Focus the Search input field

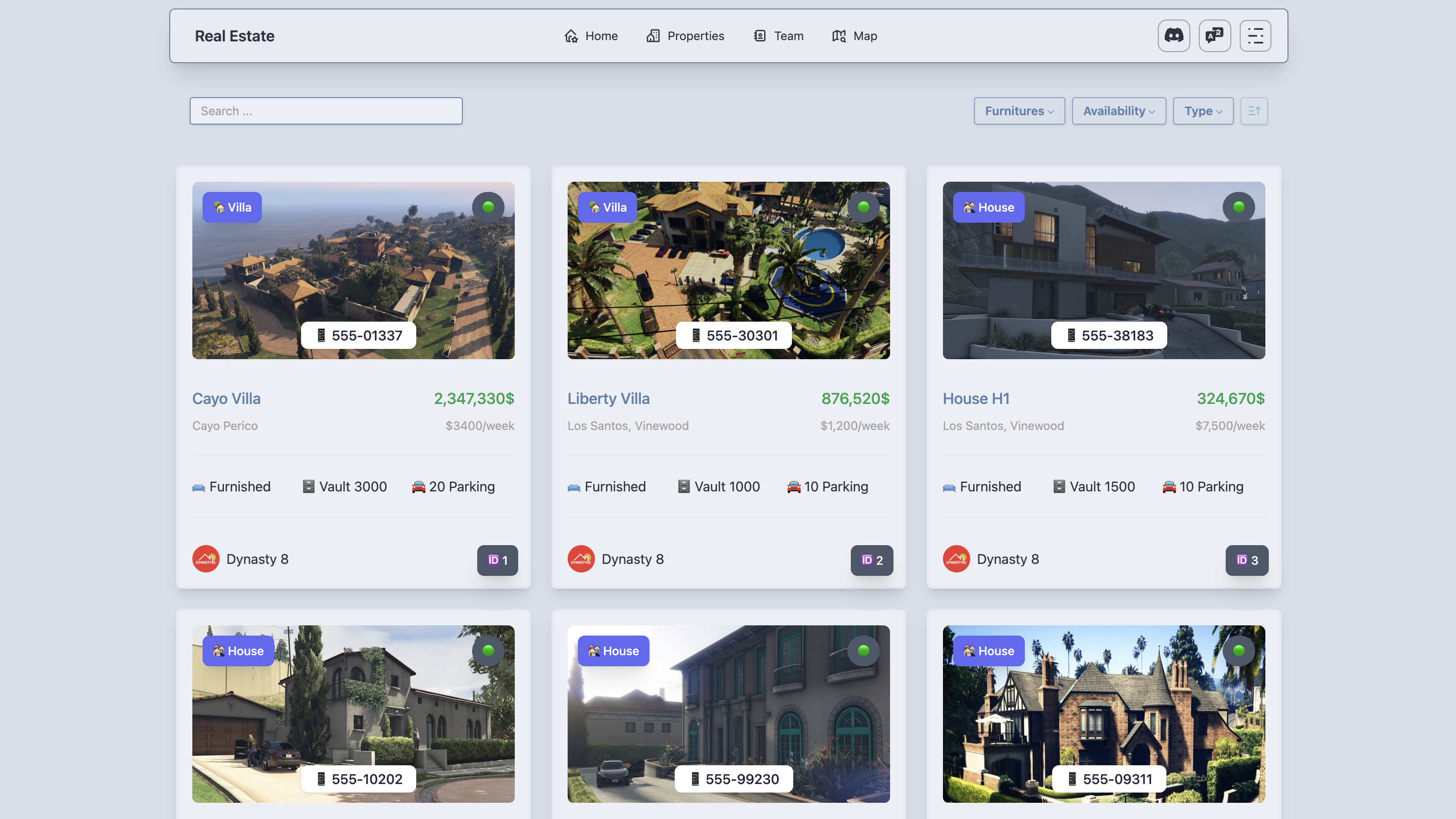tap(325, 111)
